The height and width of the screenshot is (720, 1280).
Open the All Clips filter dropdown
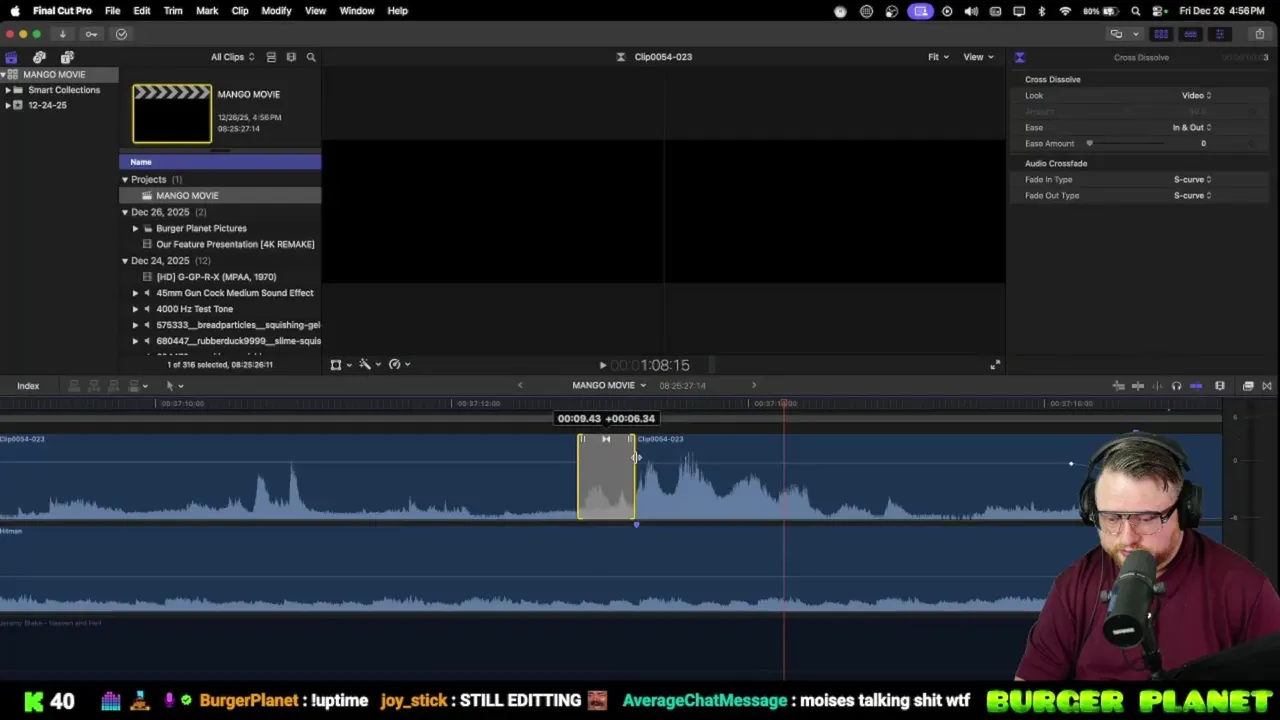[232, 57]
